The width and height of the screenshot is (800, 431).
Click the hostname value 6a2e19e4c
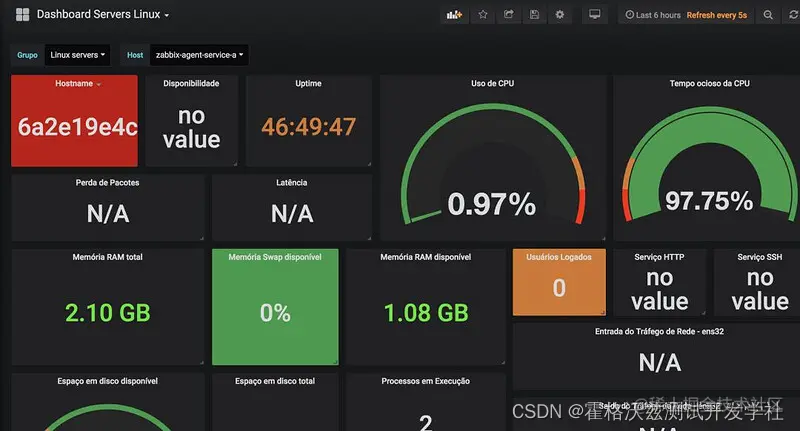pyautogui.click(x=78, y=127)
